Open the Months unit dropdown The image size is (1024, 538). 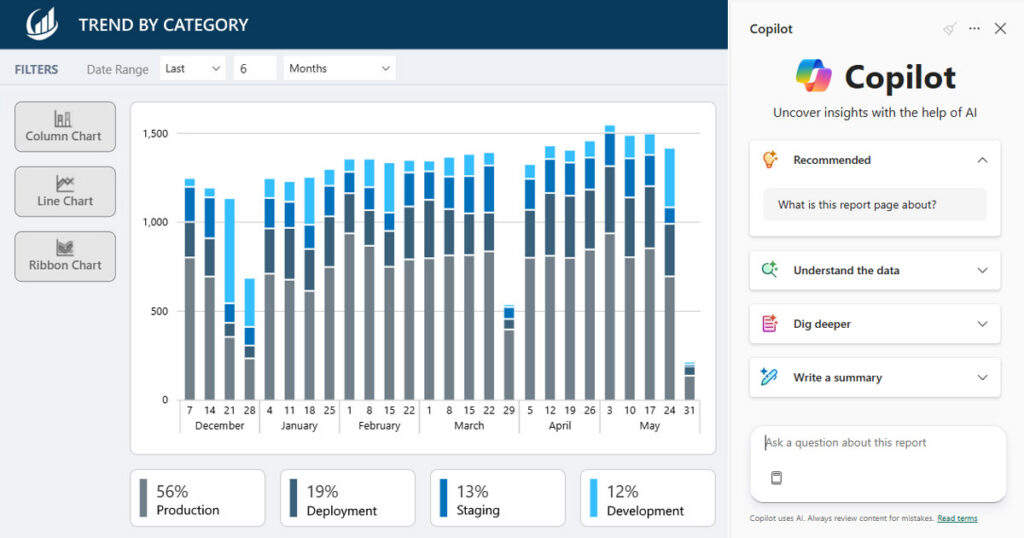pos(339,68)
